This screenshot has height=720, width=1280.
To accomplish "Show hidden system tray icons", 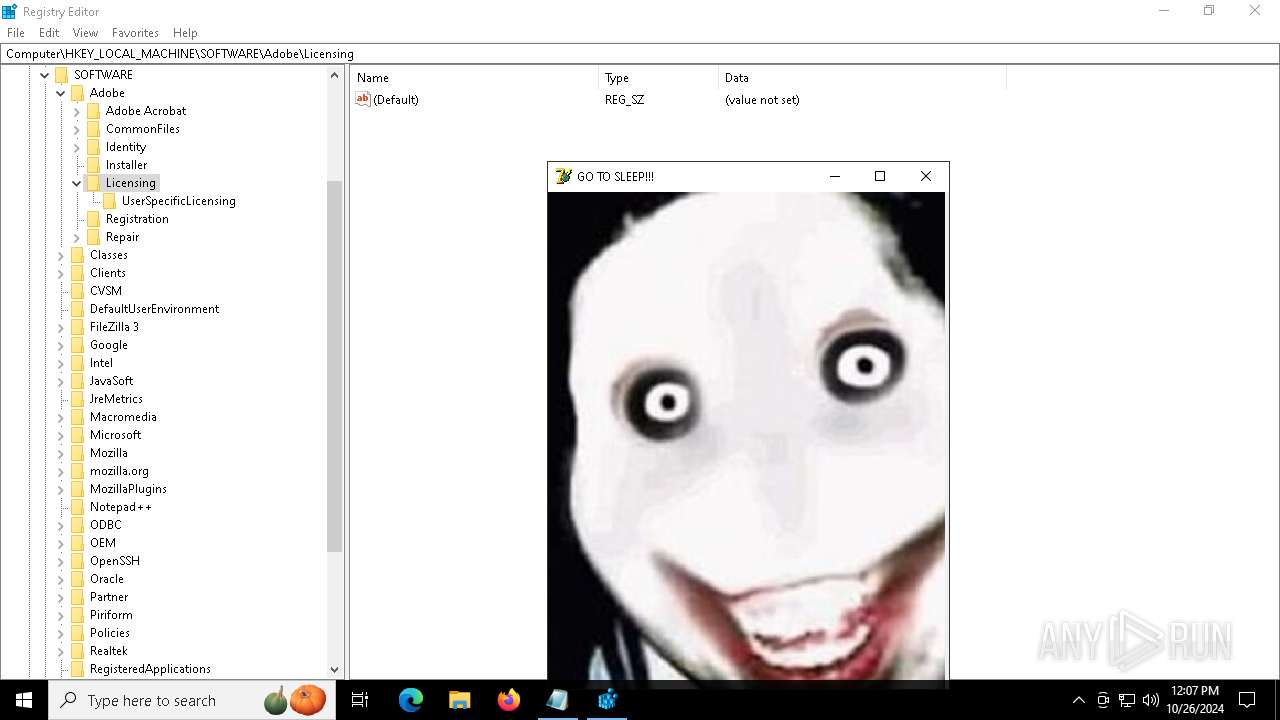I will 1078,700.
